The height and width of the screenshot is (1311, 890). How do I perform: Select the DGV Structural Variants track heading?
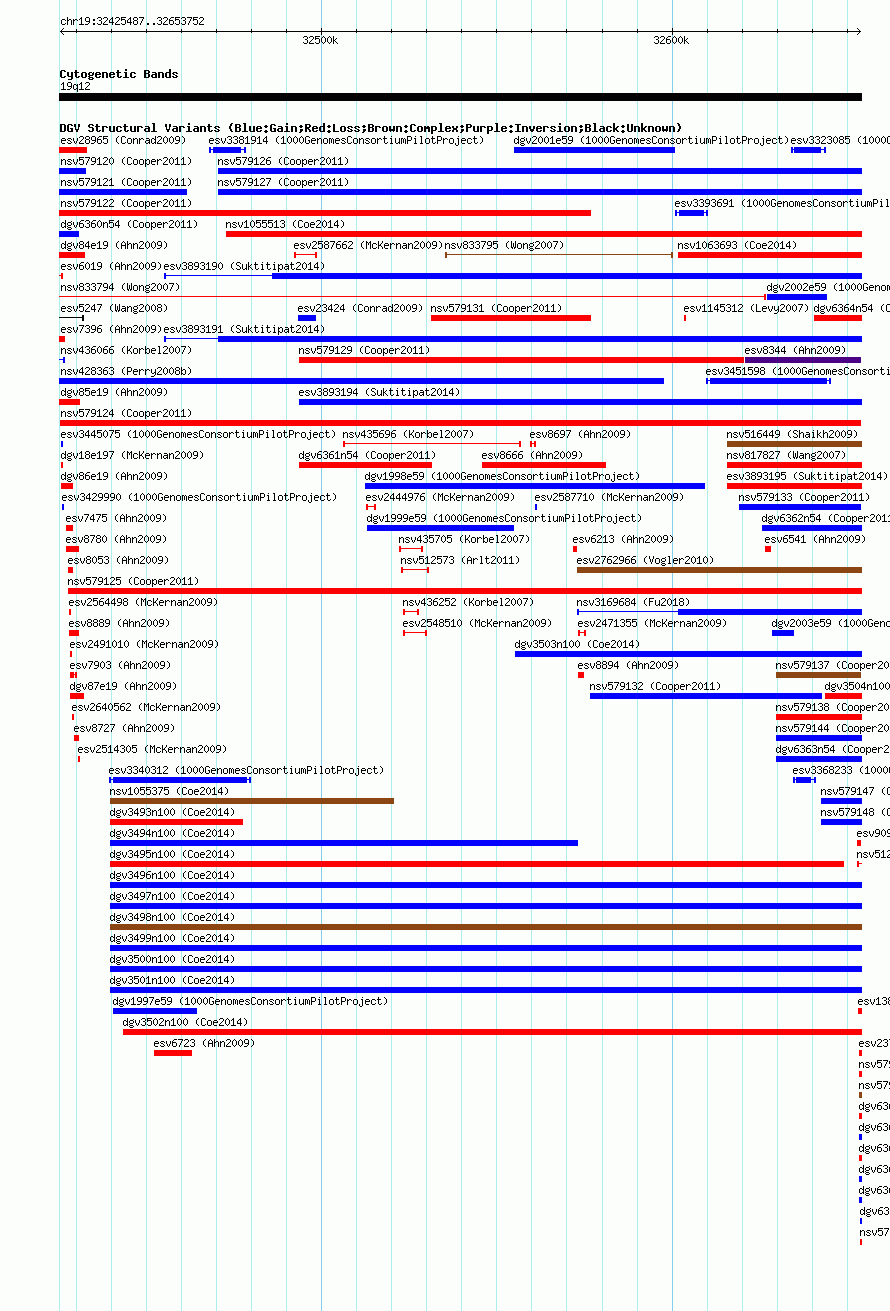pos(371,128)
